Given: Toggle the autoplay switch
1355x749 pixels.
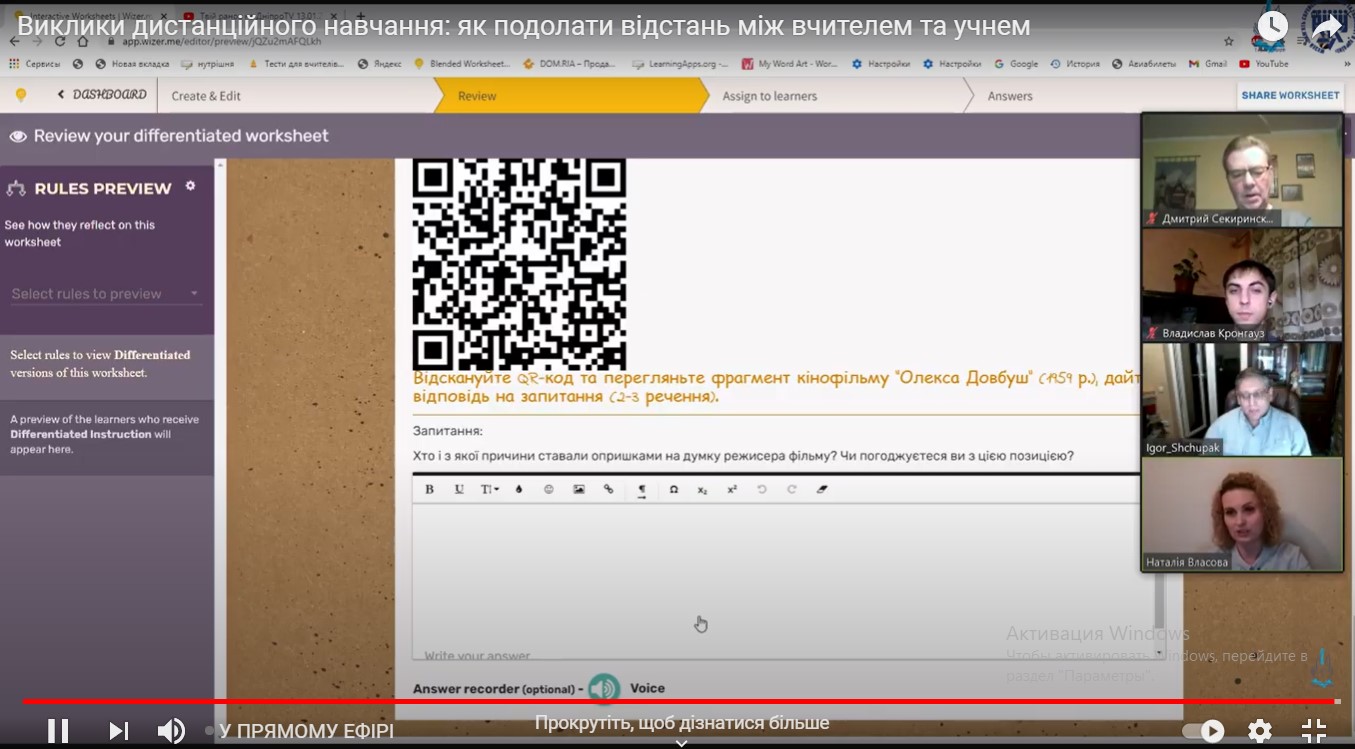Looking at the screenshot, I should (1204, 731).
